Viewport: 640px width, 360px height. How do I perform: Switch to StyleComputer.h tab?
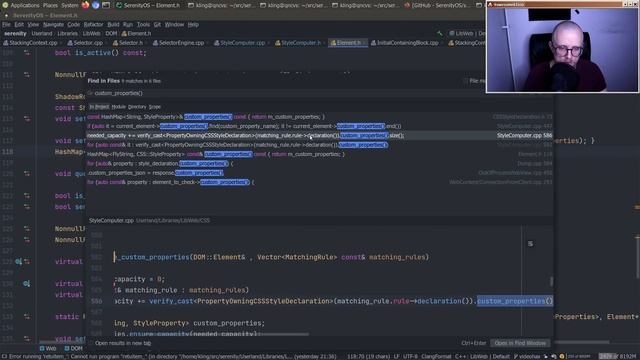click(x=299, y=42)
